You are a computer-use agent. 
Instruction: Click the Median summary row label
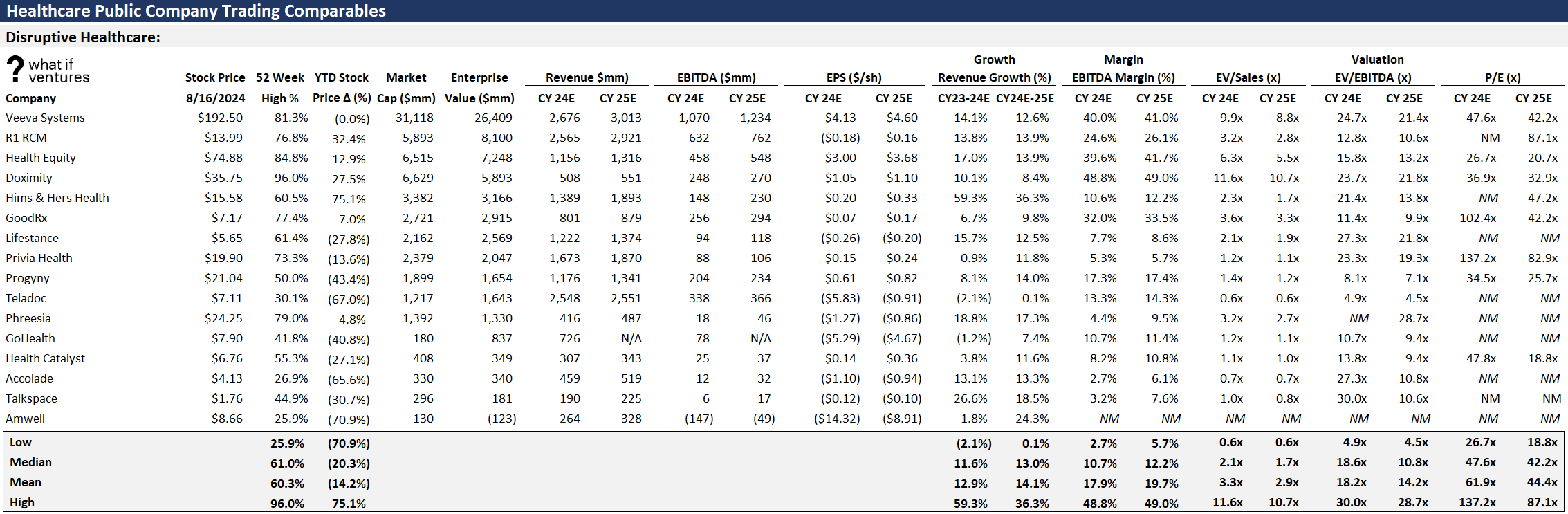pyautogui.click(x=30, y=462)
